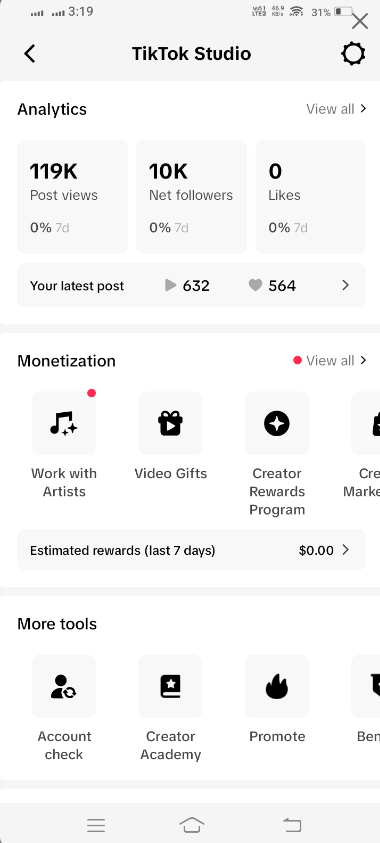Expand Monetization with View all chevron
Screen dimensions: 380x843
click(363, 360)
